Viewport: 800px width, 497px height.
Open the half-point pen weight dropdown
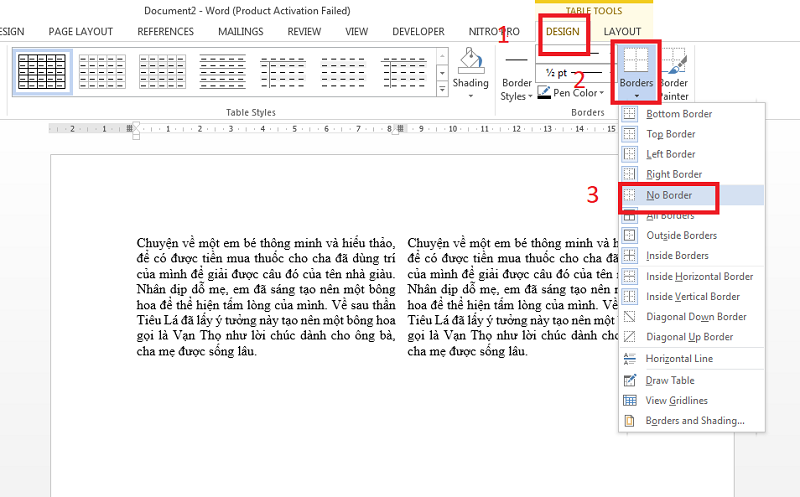(x=574, y=73)
